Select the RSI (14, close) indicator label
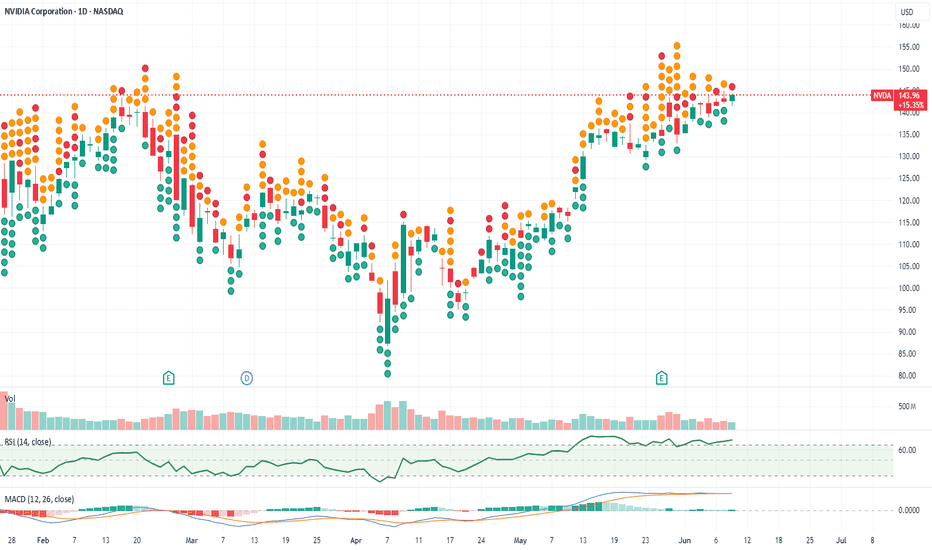932x550 pixels. [x=28, y=442]
